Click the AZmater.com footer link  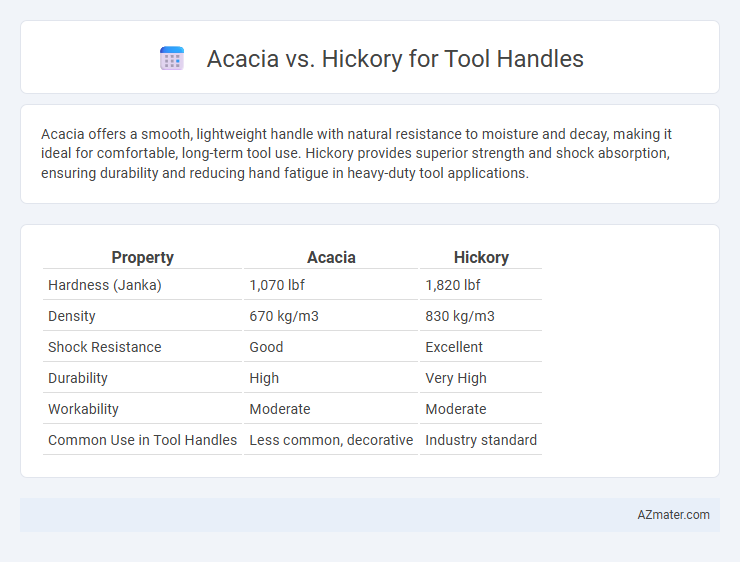673,515
